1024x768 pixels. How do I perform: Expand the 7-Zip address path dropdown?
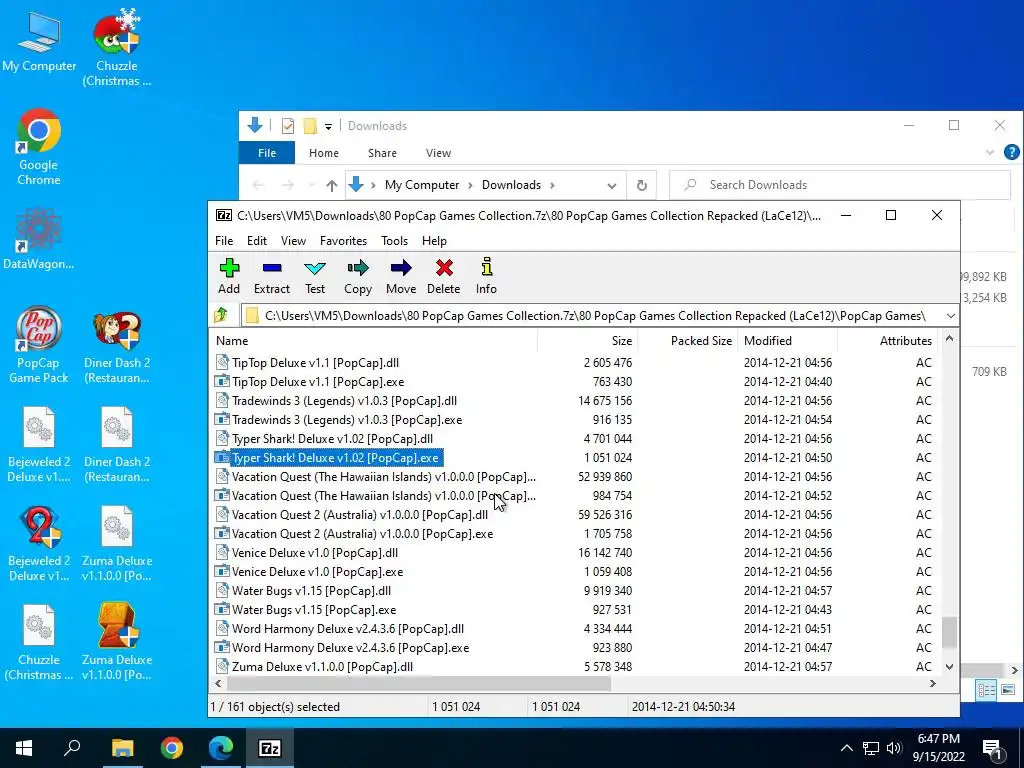pyautogui.click(x=950, y=316)
